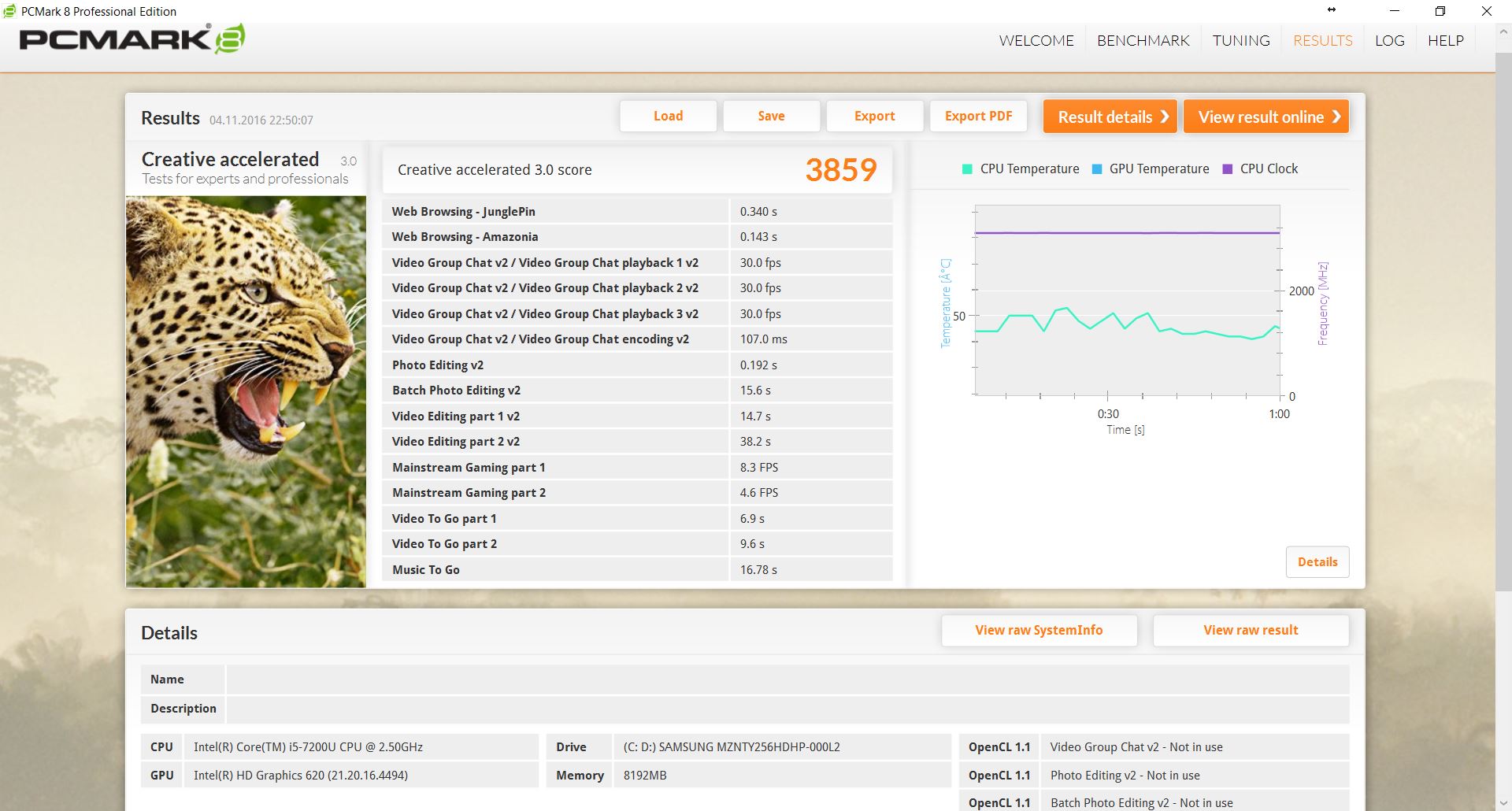Select the RESULTS tab
1512x811 pixels.
(1323, 40)
